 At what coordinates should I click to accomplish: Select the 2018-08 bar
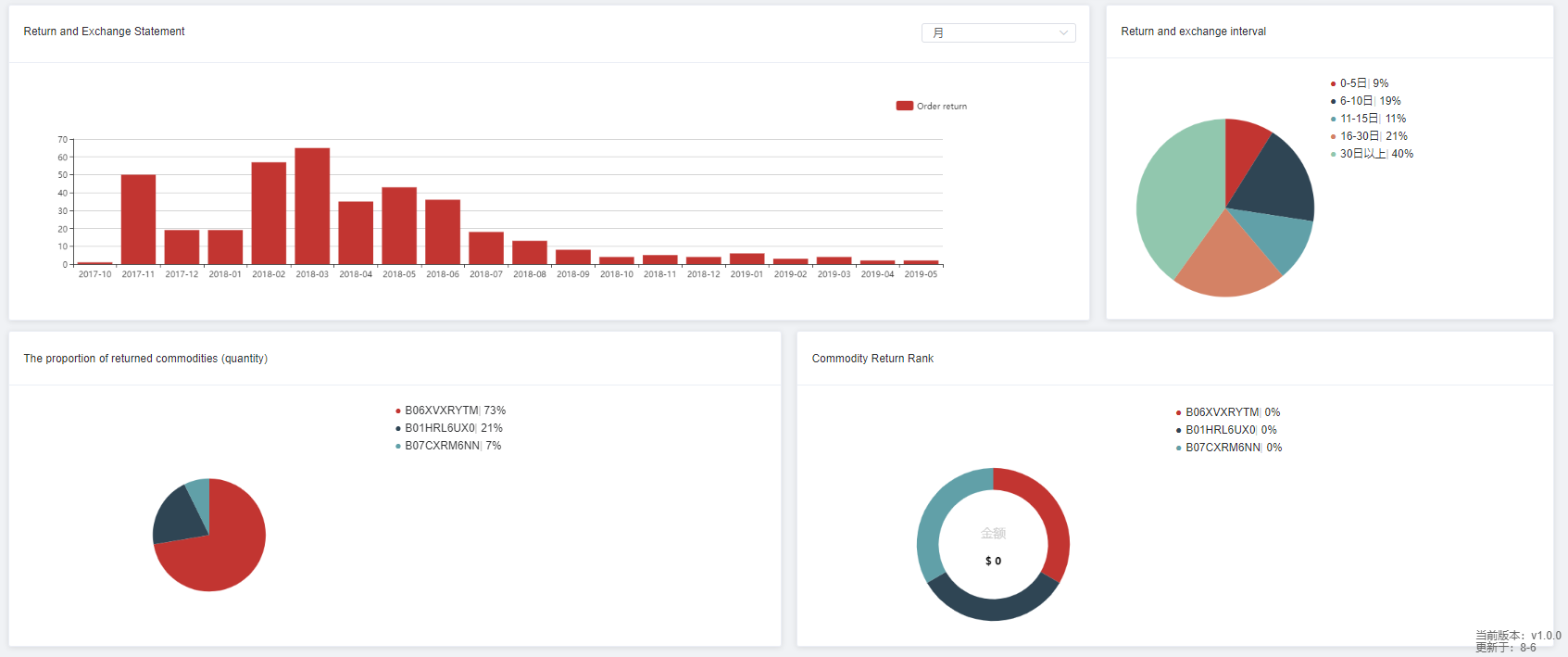[530, 252]
